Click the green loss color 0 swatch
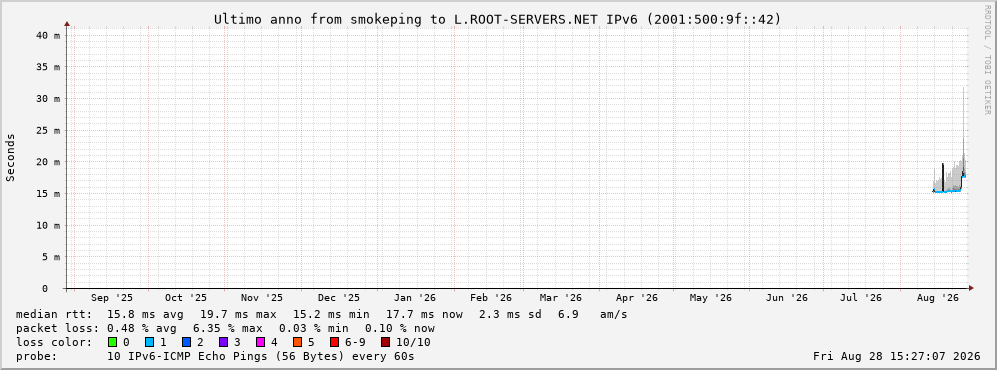 point(113,342)
